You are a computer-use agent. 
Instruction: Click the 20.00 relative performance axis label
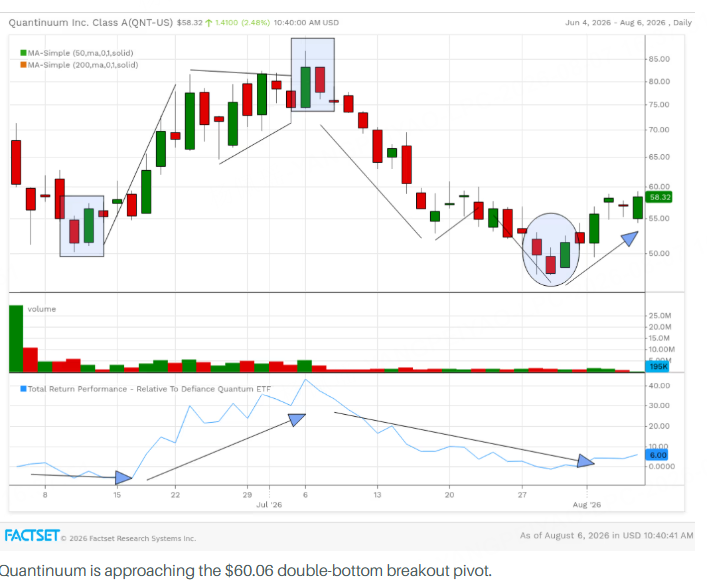click(659, 426)
